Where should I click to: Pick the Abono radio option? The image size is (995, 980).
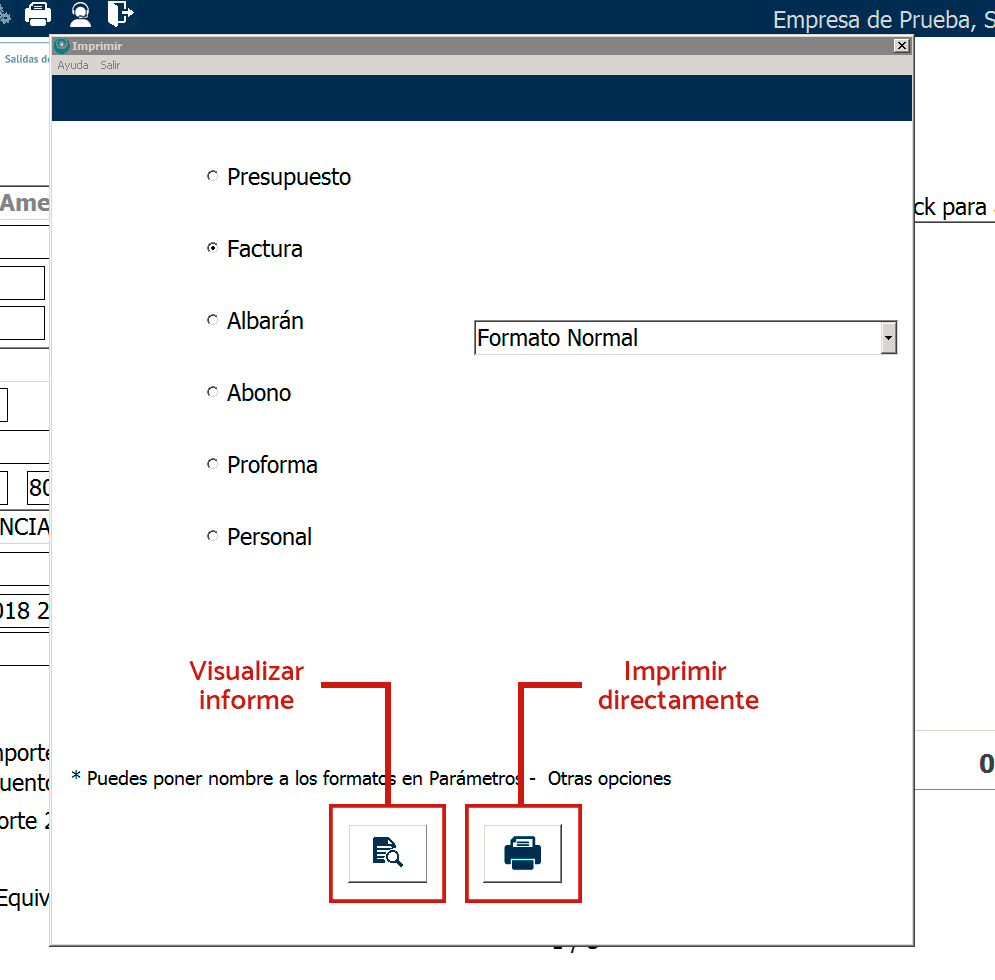coord(212,393)
